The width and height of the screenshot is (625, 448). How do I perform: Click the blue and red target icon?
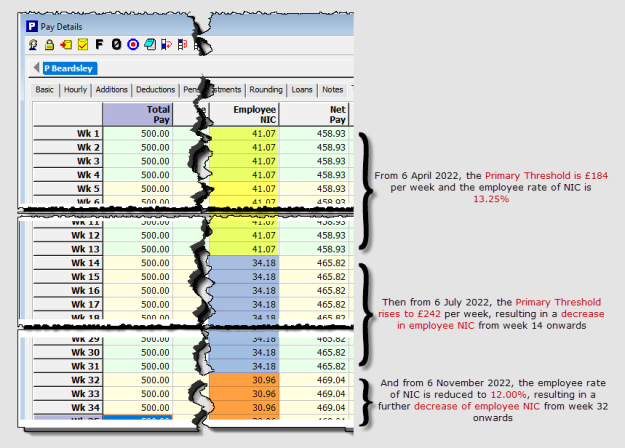point(131,44)
